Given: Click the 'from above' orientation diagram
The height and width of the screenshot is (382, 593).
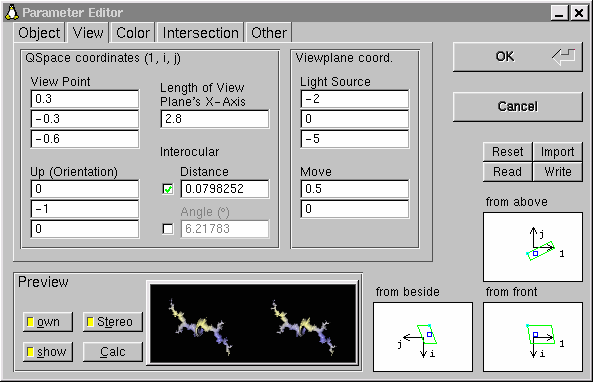Looking at the screenshot, I should coord(532,247).
